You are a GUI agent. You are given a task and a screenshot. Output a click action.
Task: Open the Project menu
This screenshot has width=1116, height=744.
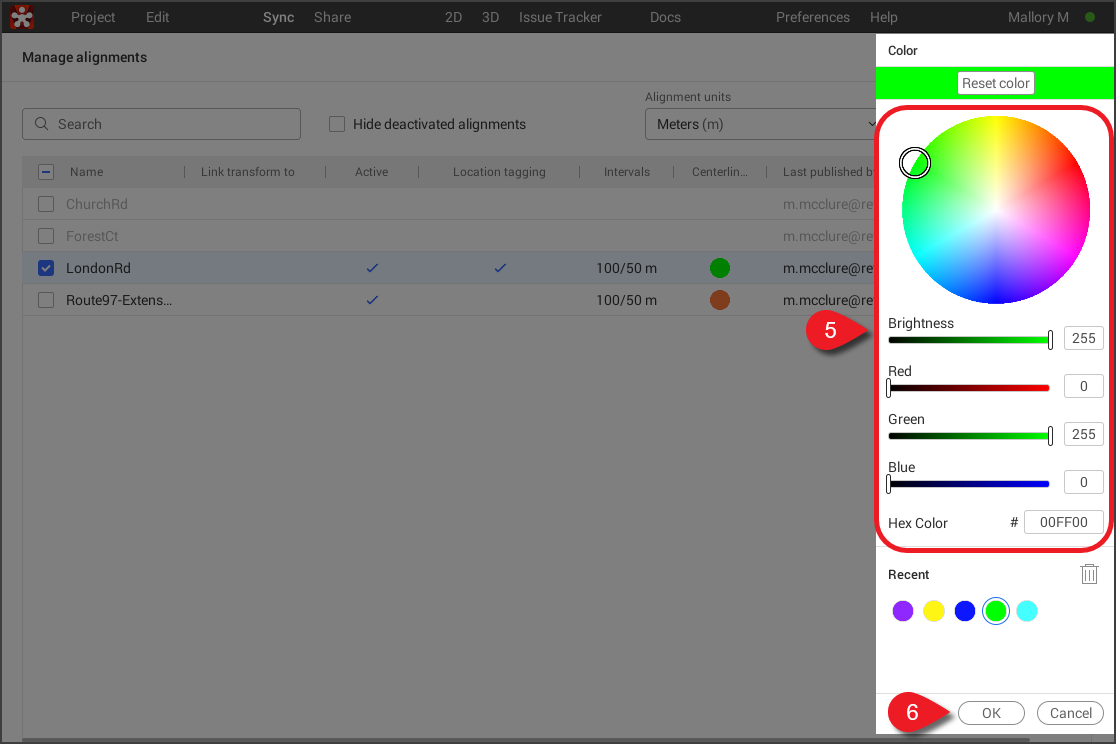pos(93,17)
